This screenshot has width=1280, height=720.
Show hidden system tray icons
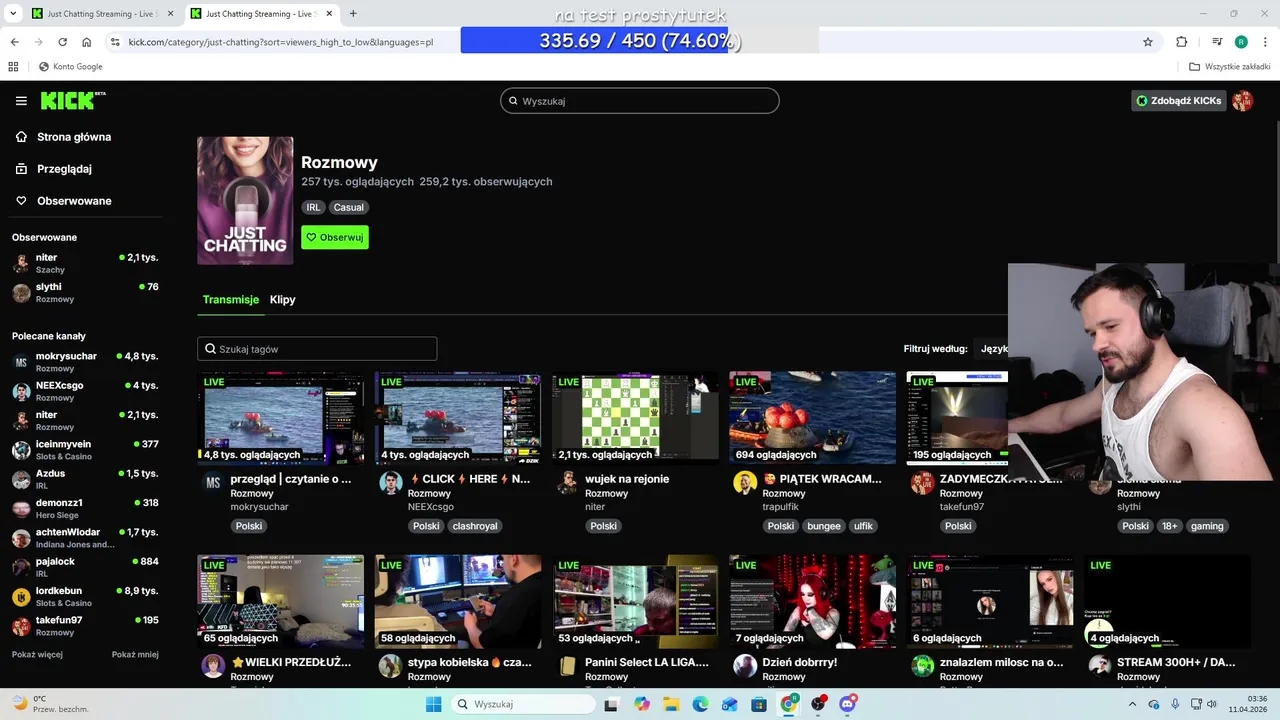click(x=1133, y=704)
